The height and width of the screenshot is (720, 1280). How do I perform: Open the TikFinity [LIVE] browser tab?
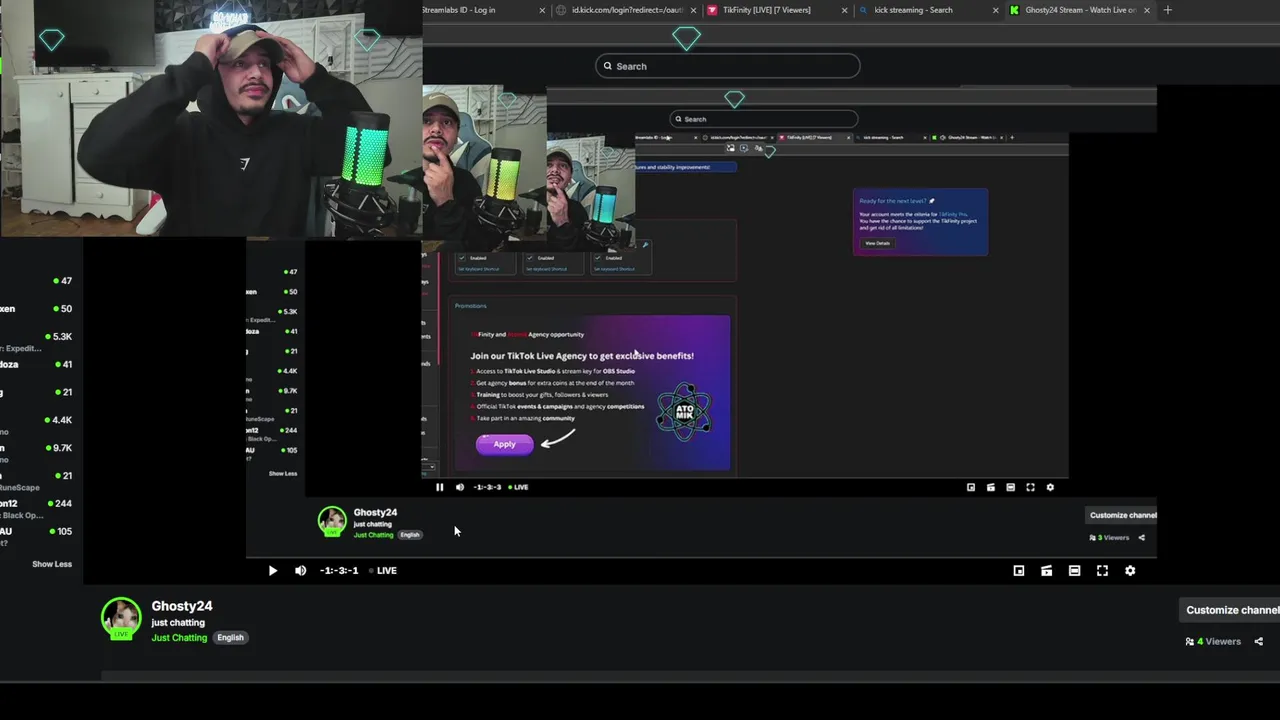[765, 10]
